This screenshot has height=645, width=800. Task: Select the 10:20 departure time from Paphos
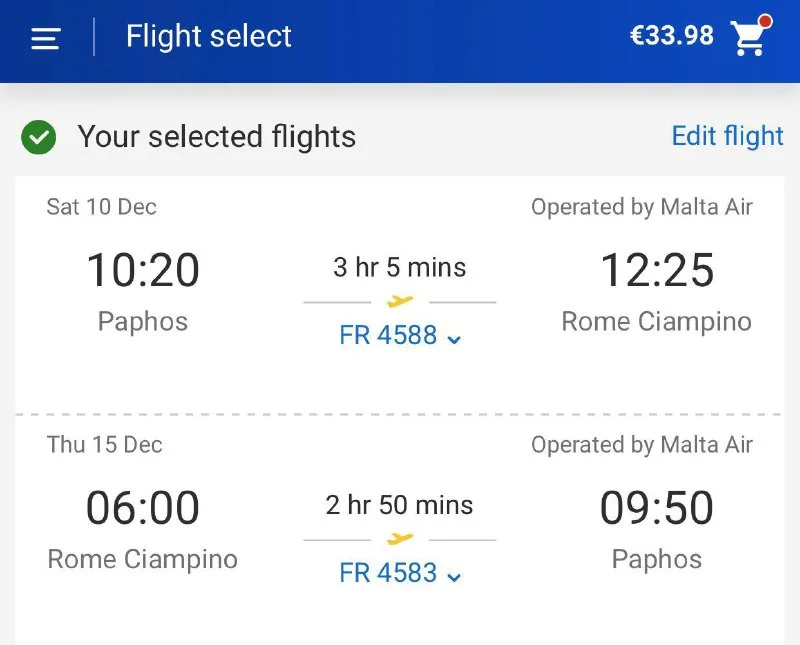pos(143,270)
